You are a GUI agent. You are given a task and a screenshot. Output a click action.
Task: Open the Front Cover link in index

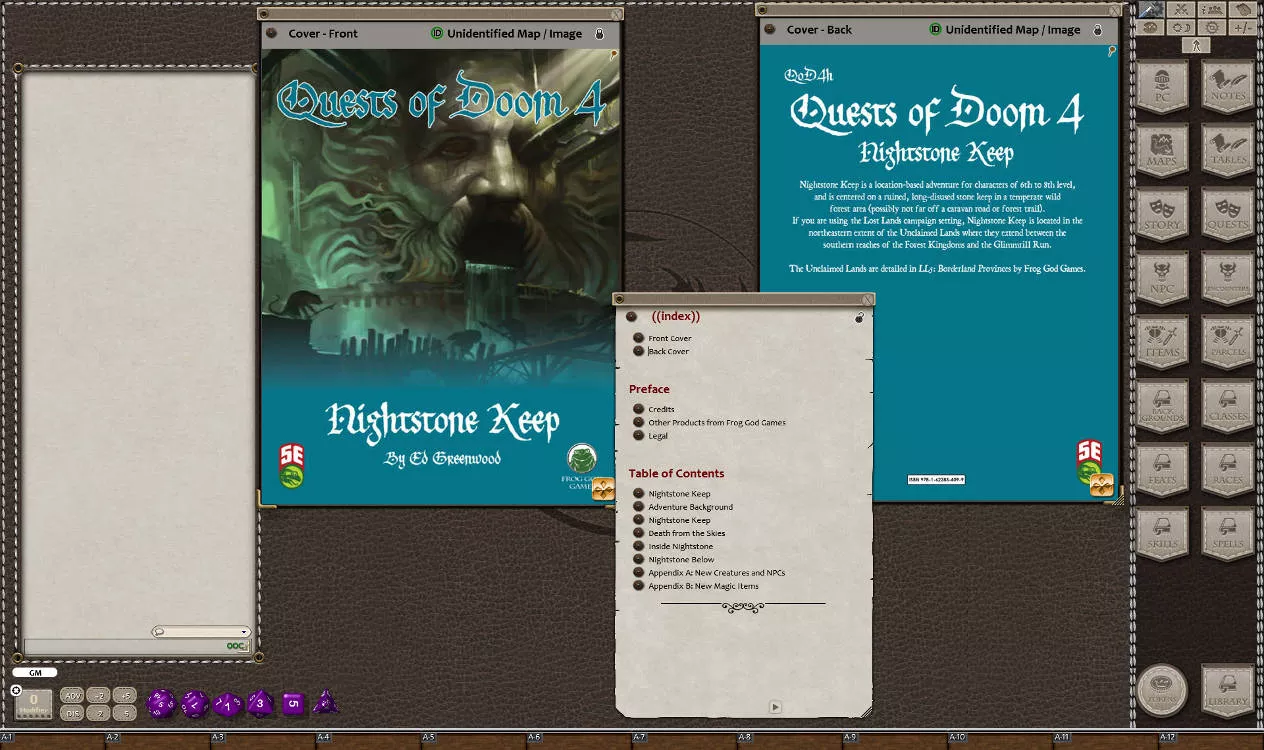pos(670,338)
